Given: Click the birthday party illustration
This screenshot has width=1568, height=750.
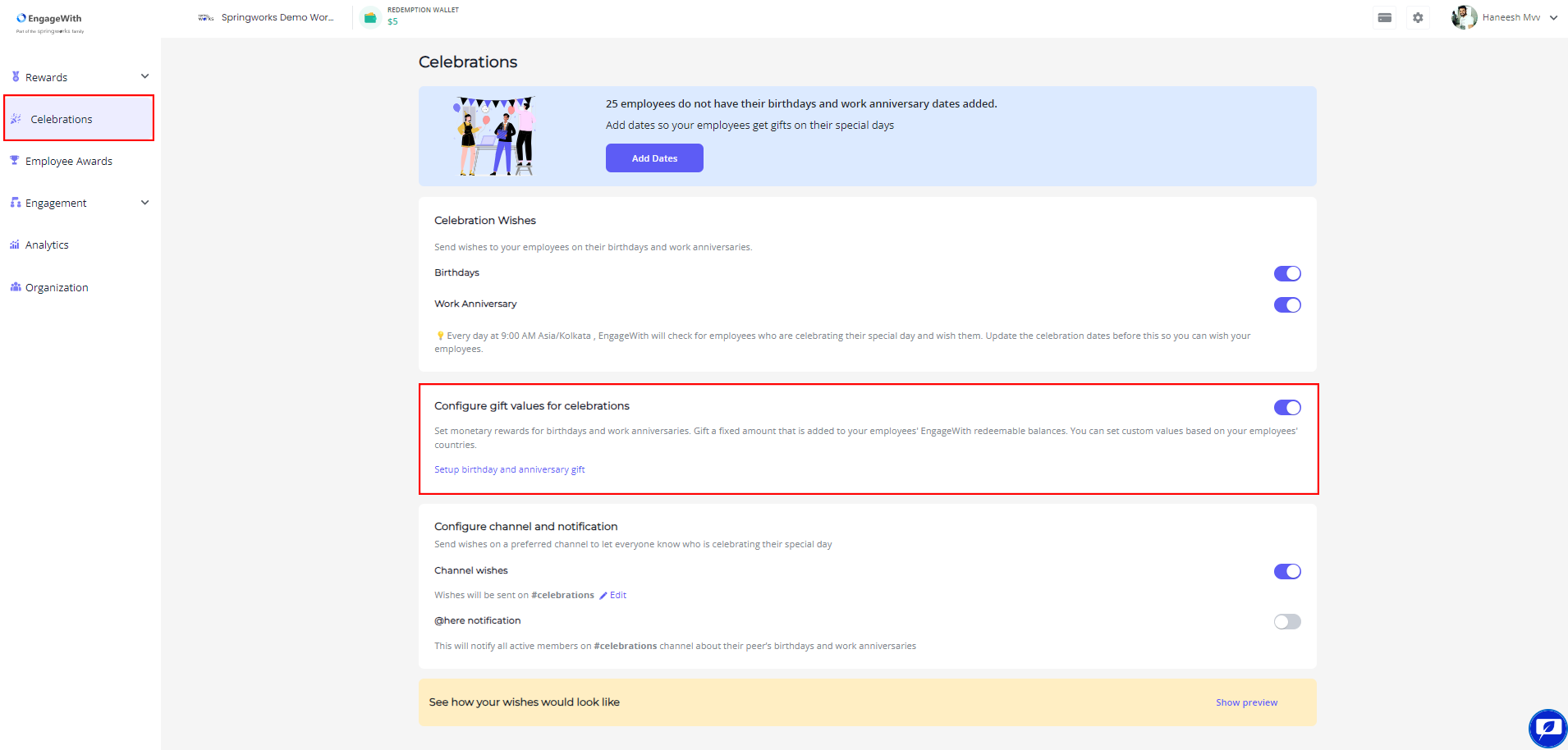Looking at the screenshot, I should (x=494, y=136).
